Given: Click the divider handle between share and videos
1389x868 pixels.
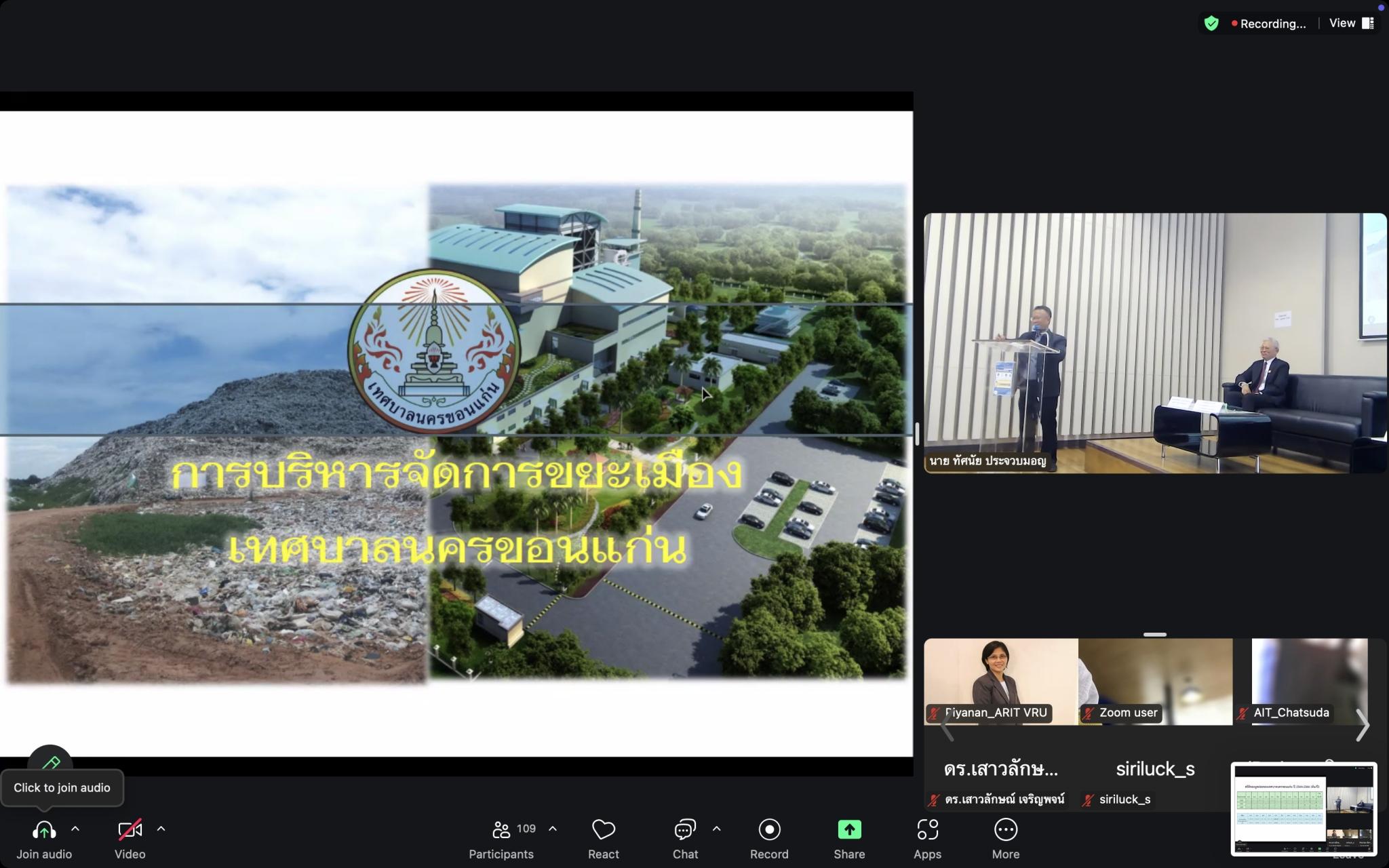Looking at the screenshot, I should [x=917, y=434].
